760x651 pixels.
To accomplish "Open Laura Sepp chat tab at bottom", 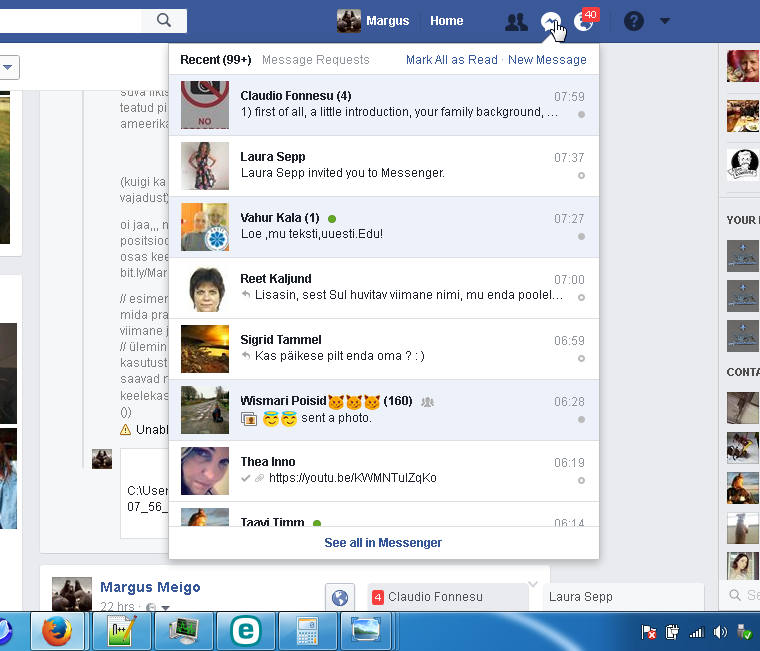I will (x=623, y=597).
